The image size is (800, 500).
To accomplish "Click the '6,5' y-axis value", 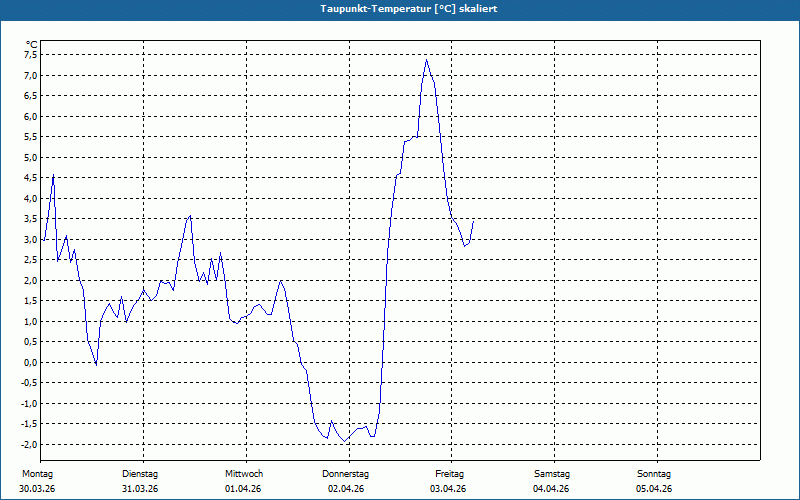I will (x=31, y=96).
